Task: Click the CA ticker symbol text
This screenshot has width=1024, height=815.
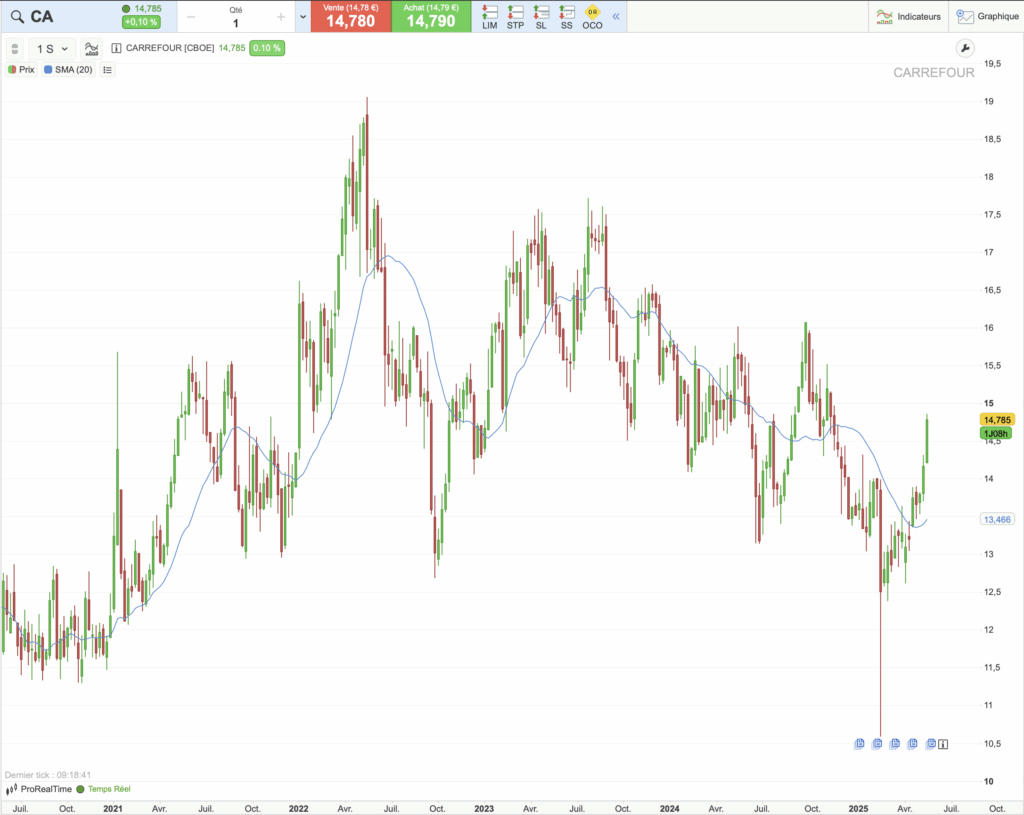Action: click(42, 17)
